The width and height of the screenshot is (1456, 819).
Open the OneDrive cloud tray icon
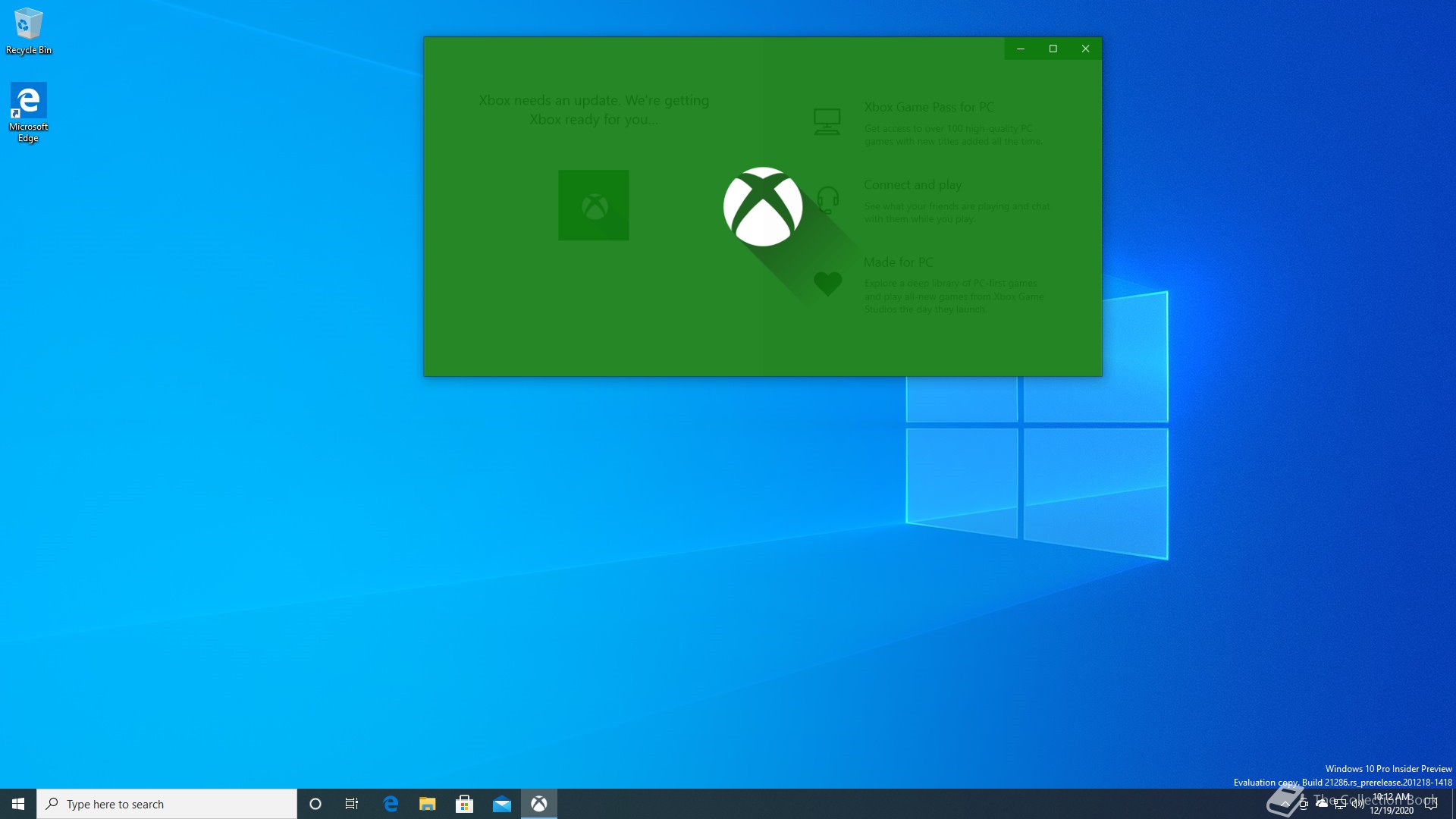point(1322,804)
